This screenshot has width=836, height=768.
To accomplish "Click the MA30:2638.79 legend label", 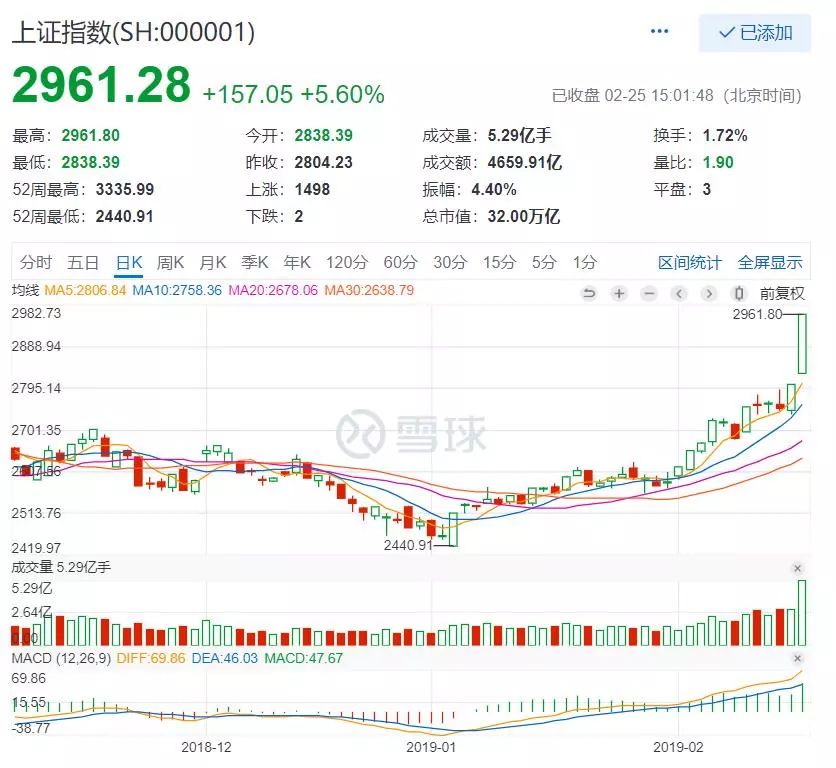I will coord(369,291).
